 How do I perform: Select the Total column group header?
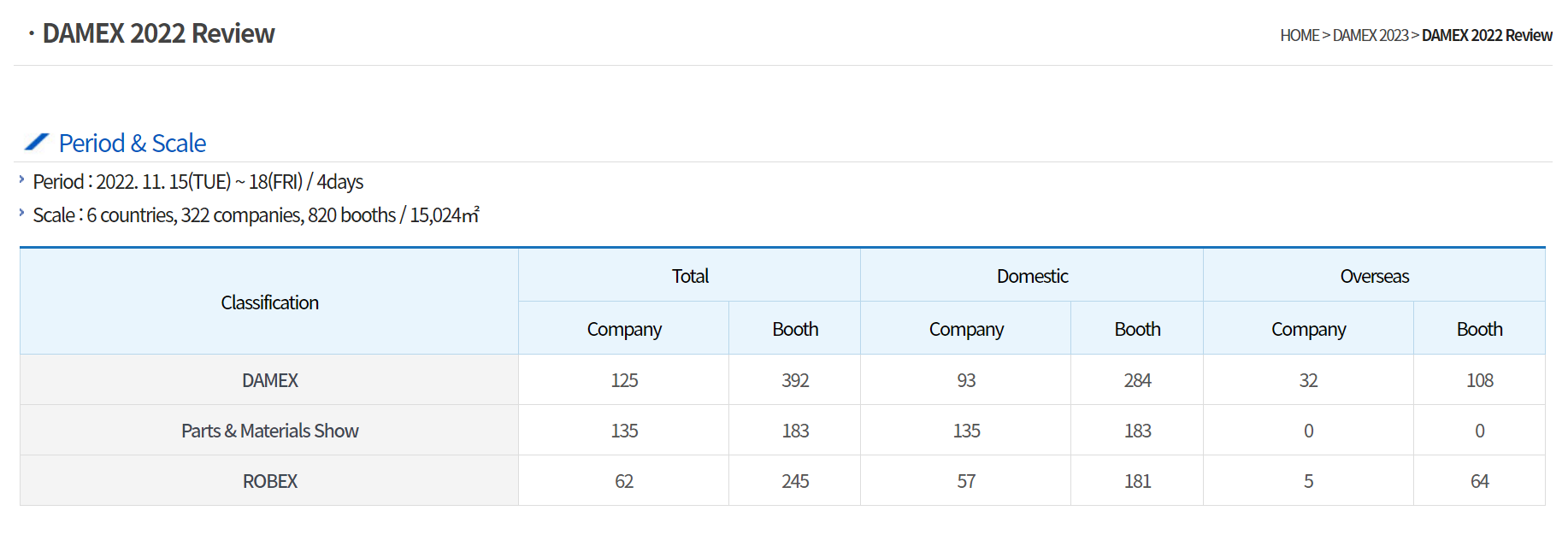click(690, 276)
